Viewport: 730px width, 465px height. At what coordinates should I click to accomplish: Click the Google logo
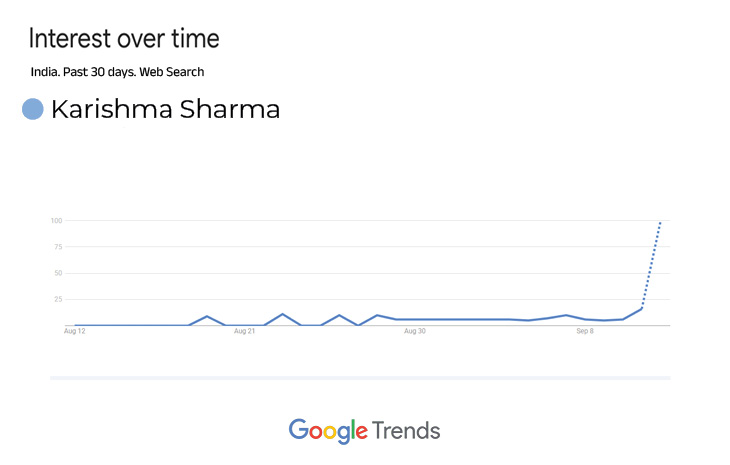[328, 431]
